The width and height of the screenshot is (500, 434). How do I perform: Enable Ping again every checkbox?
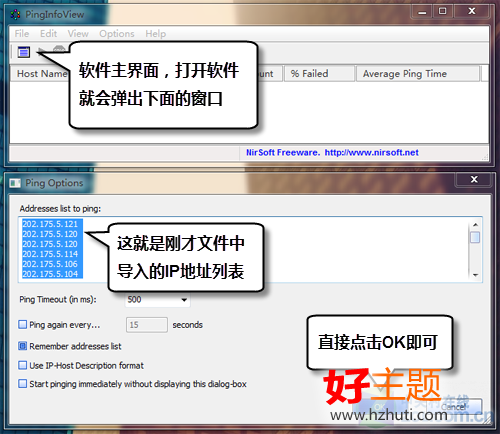tap(23, 324)
